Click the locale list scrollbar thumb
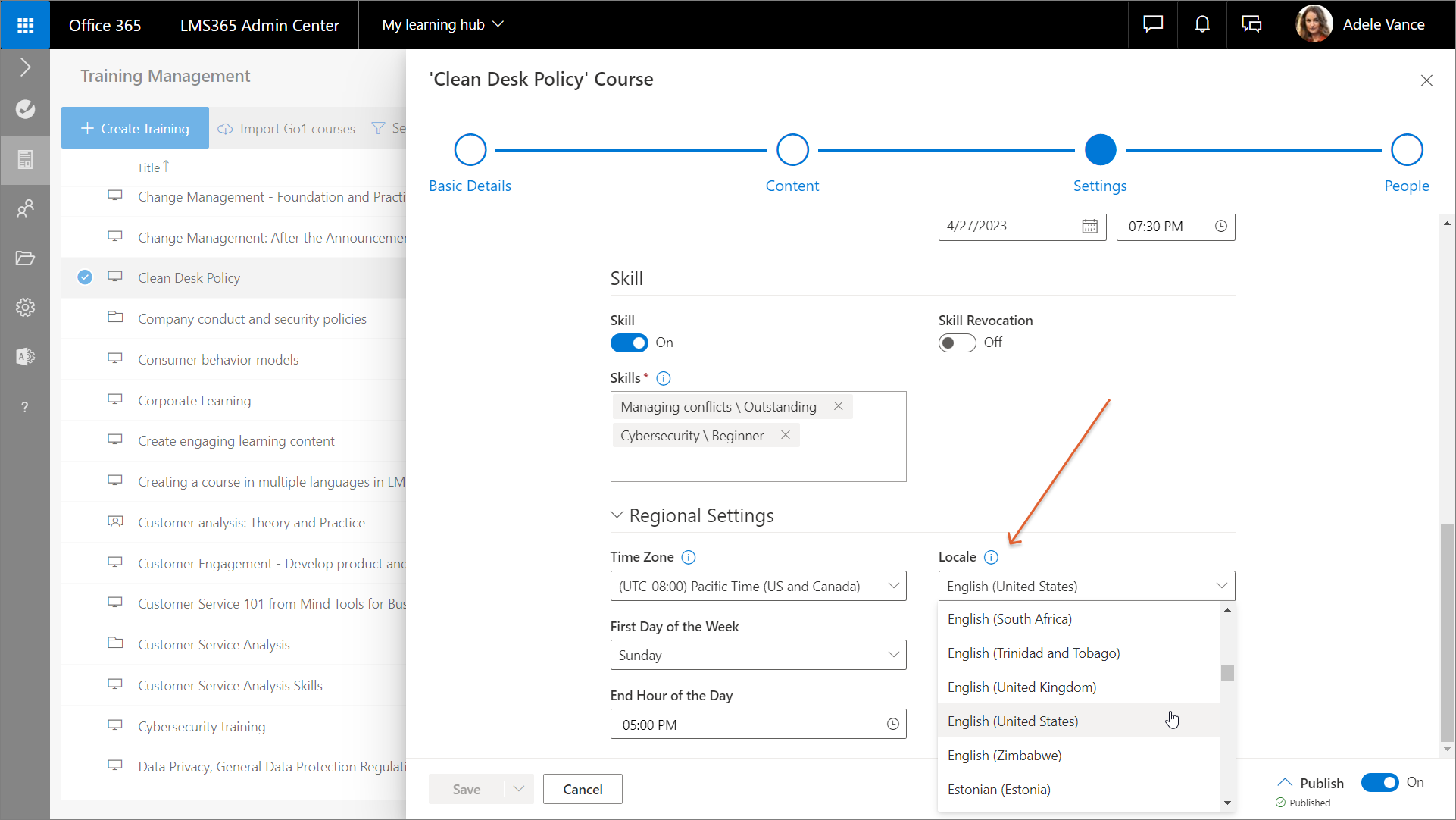 click(x=1227, y=672)
